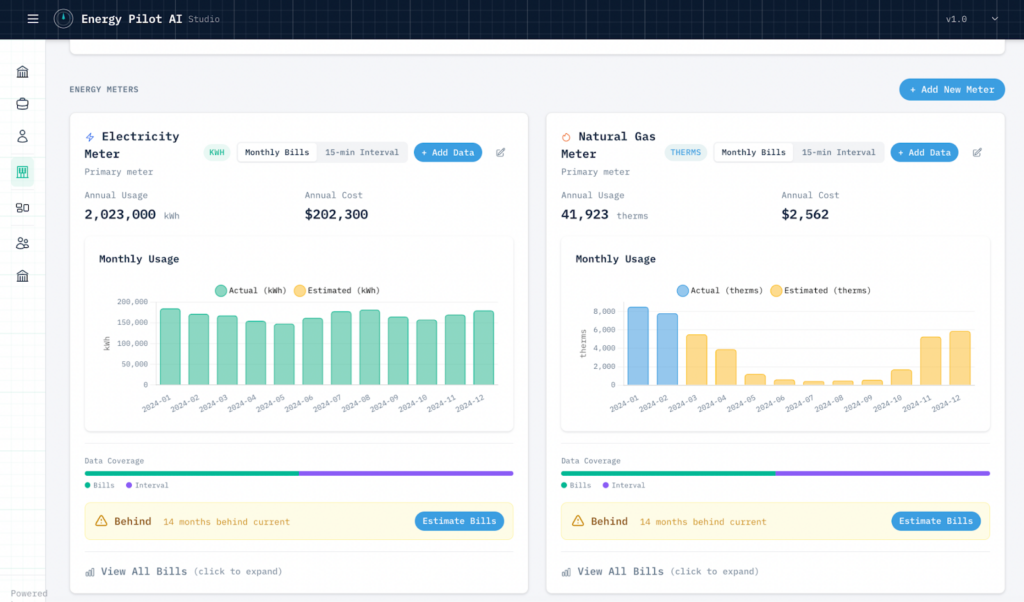Toggle the Actual (kWh) legend series

[249, 291]
